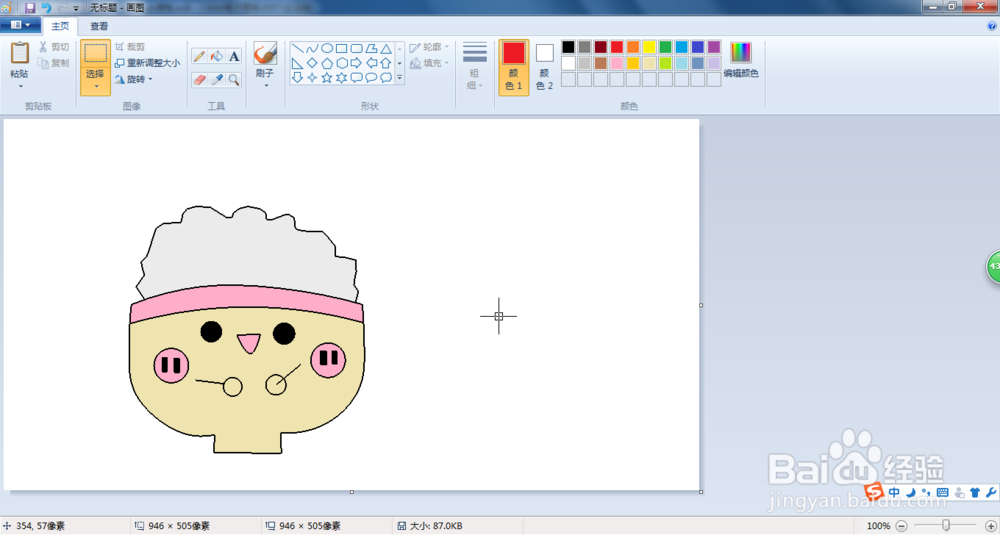Choose the Triangle shape
This screenshot has height=535, width=1000.
(x=386, y=48)
